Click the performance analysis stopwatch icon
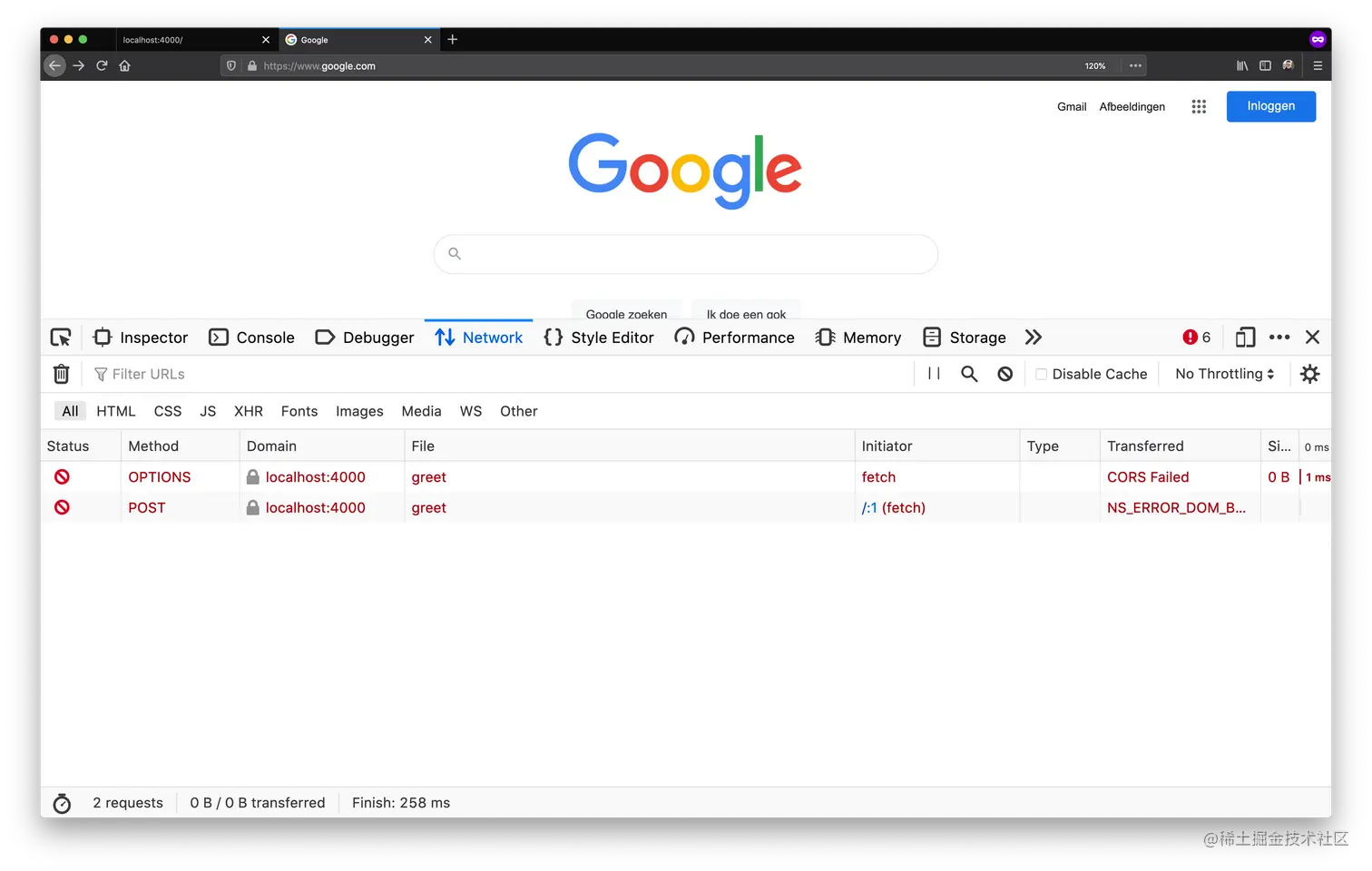This screenshot has width=1372, height=871. [62, 803]
